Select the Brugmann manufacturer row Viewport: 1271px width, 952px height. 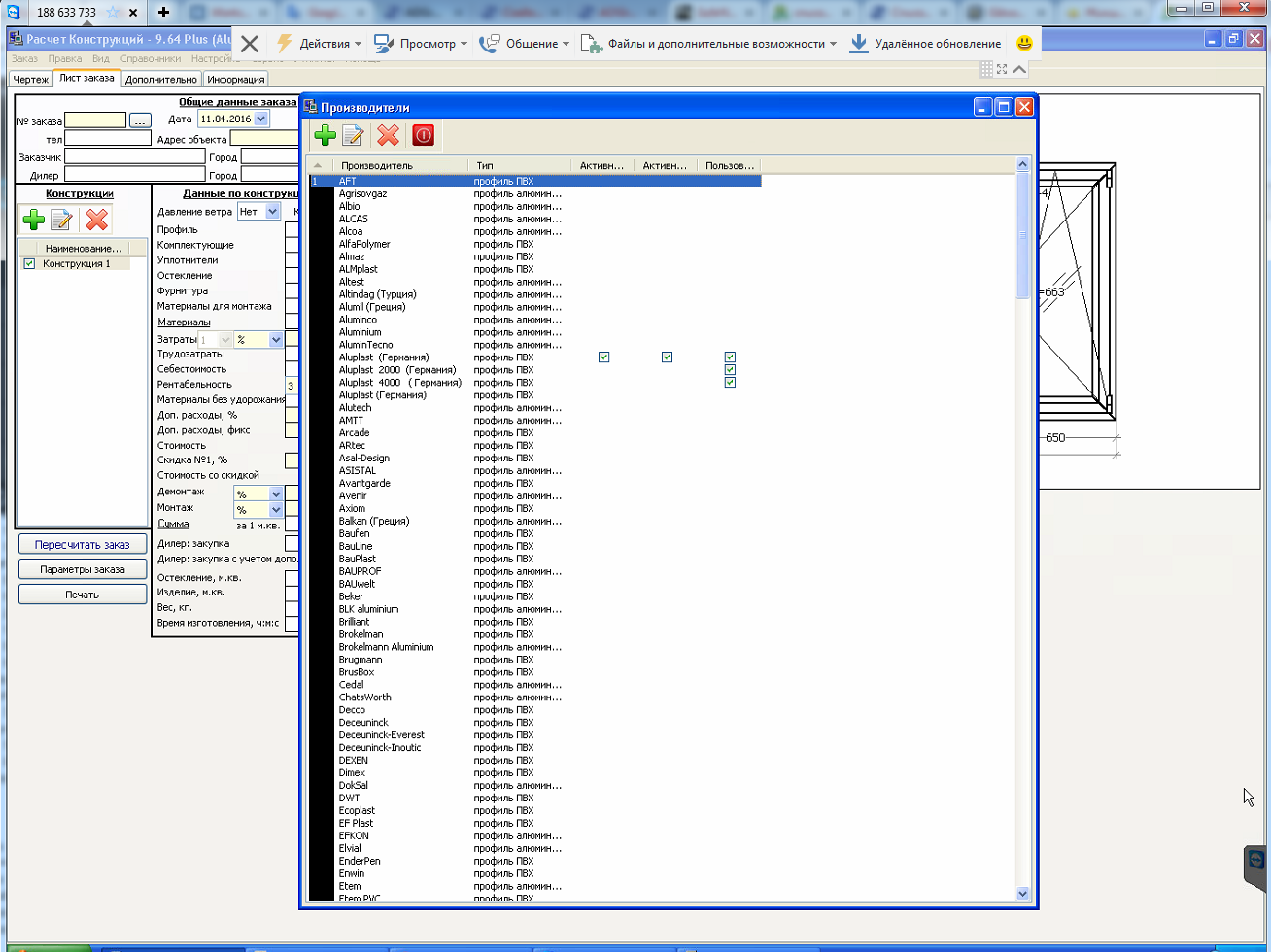(534, 660)
